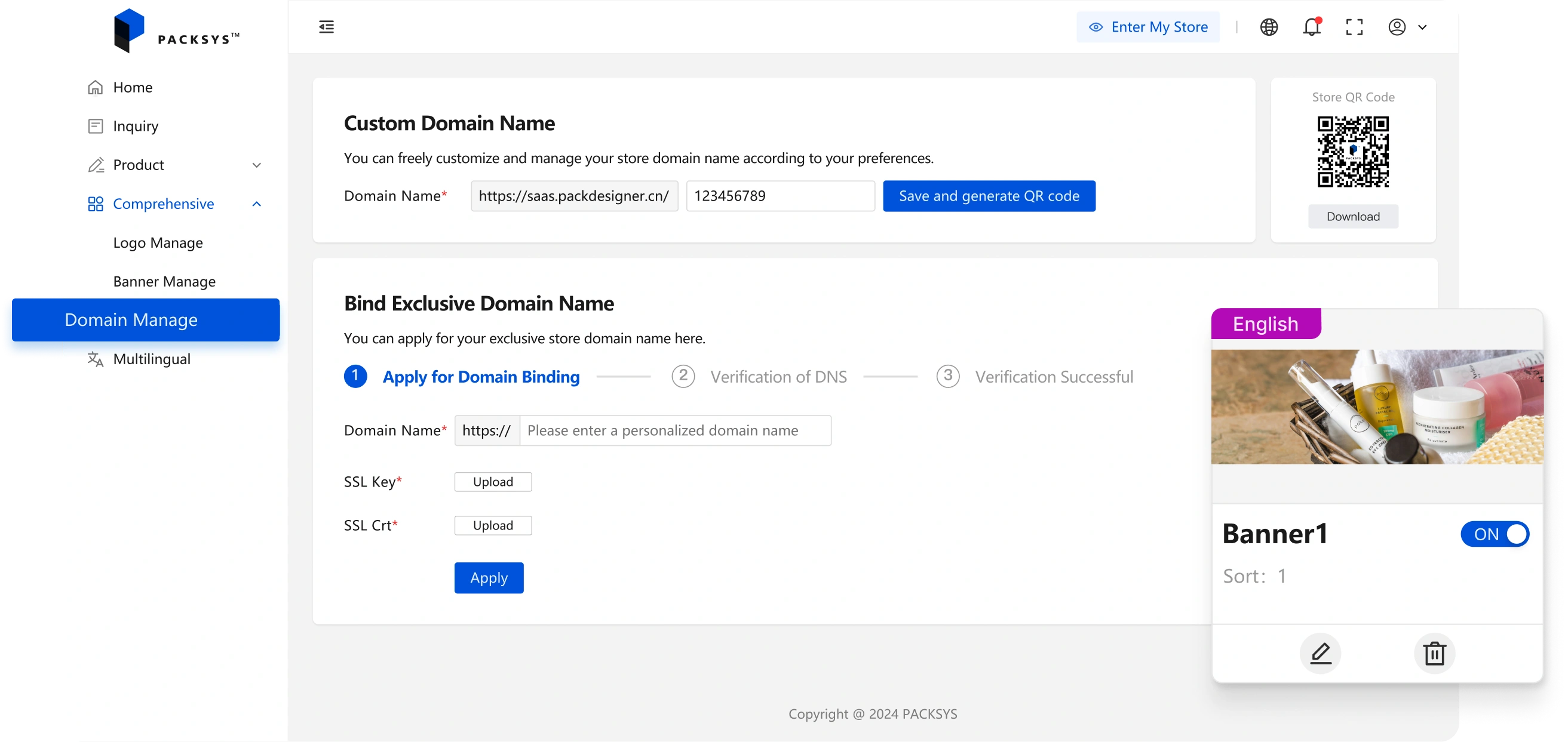Switch off the Banner1 ON toggle

point(1495,534)
